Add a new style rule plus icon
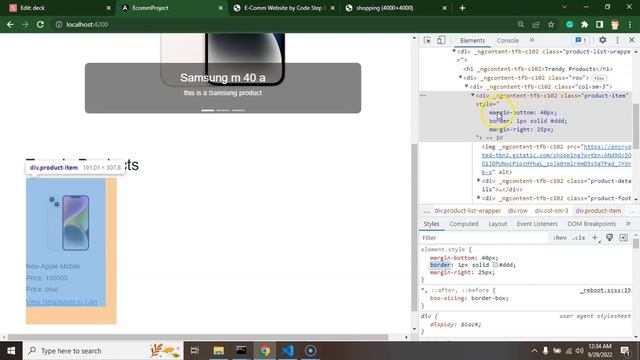640x360 pixels. click(595, 238)
